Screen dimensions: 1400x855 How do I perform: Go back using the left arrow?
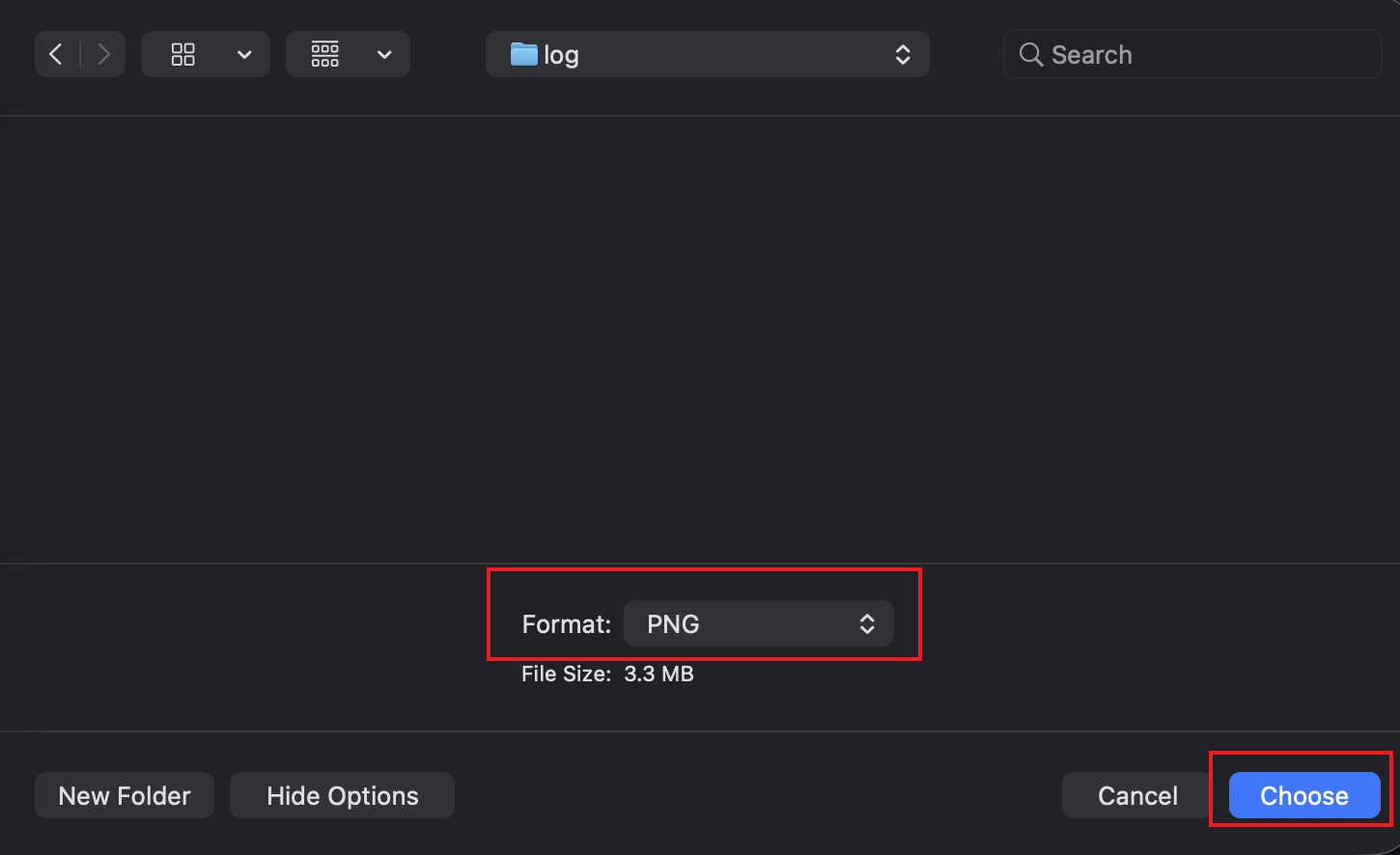click(56, 55)
